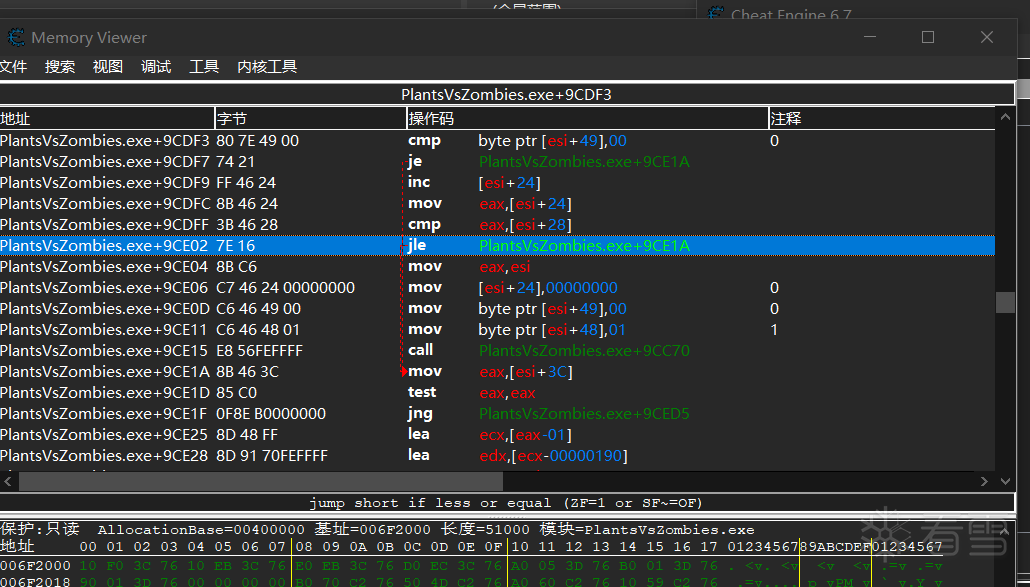
Task: Click disassembler scroll up arrow
Action: [1005, 117]
